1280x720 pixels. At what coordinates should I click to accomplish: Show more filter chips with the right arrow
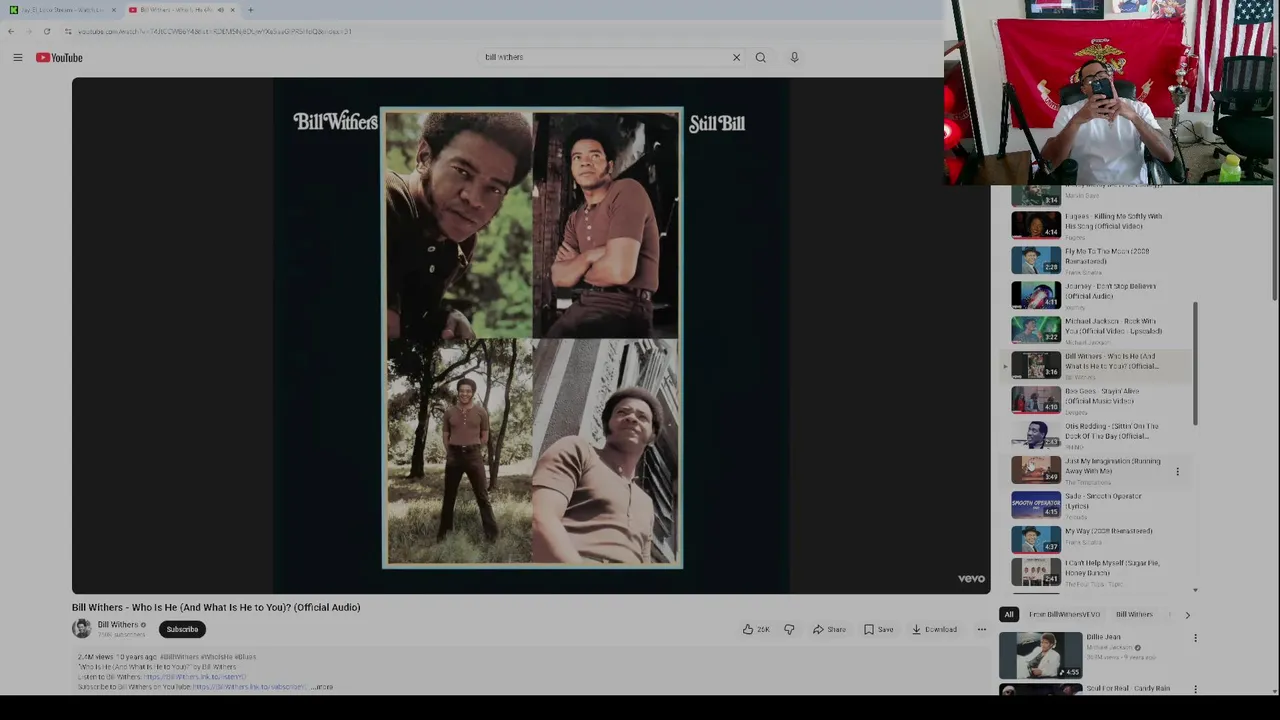click(x=1187, y=615)
